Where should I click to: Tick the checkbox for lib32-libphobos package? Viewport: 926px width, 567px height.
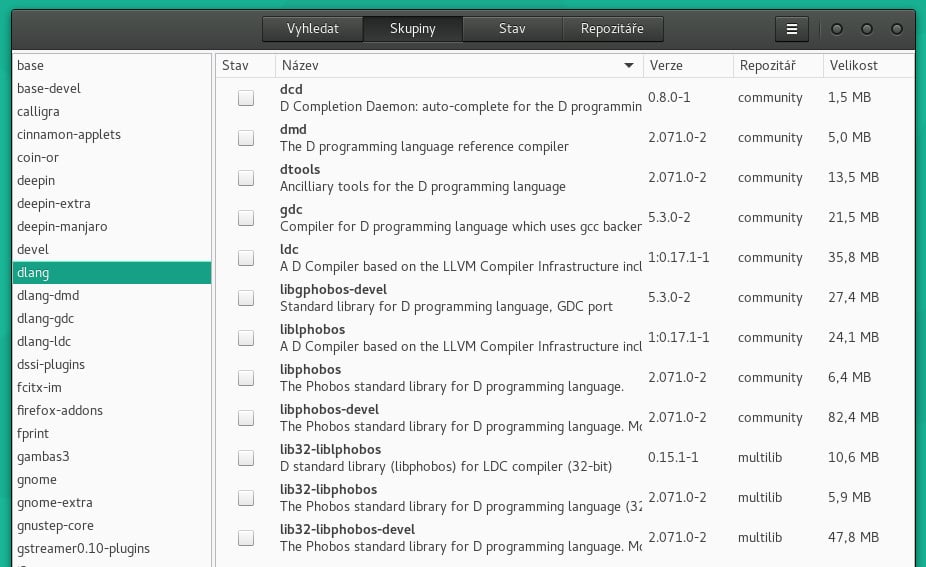tap(246, 498)
